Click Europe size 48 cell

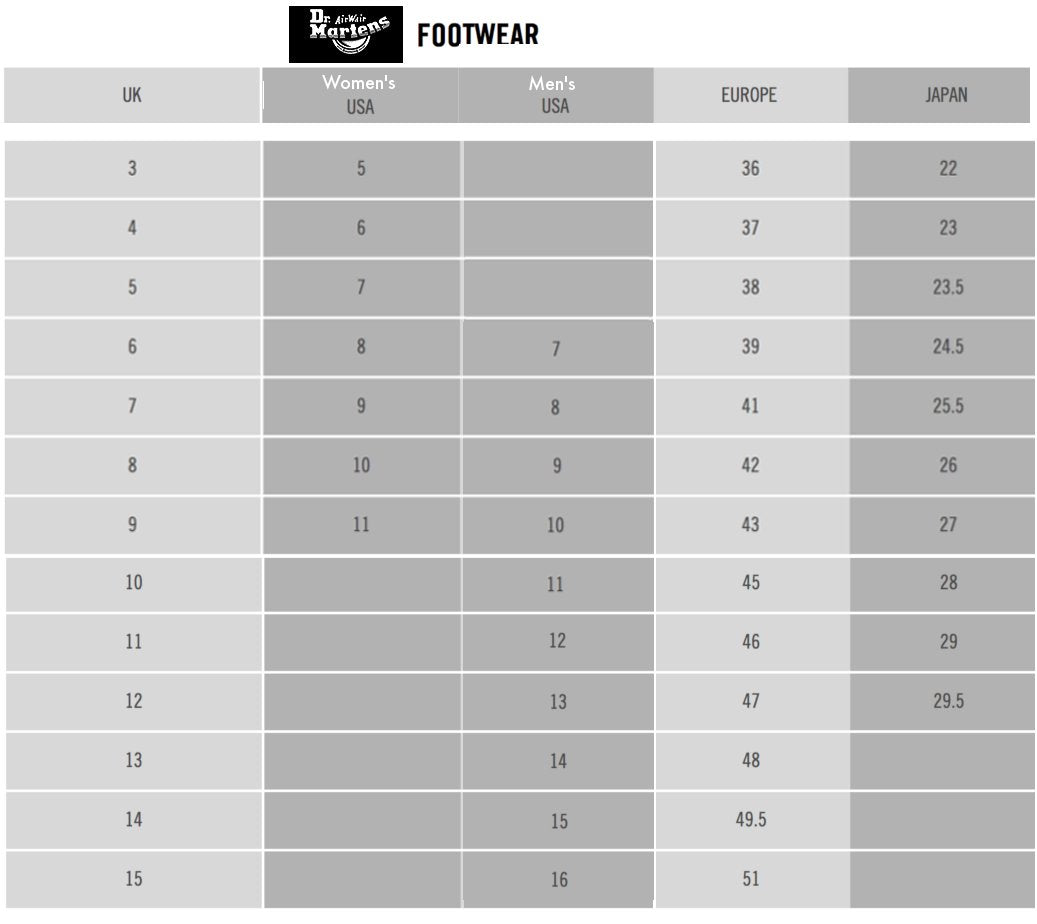point(751,760)
